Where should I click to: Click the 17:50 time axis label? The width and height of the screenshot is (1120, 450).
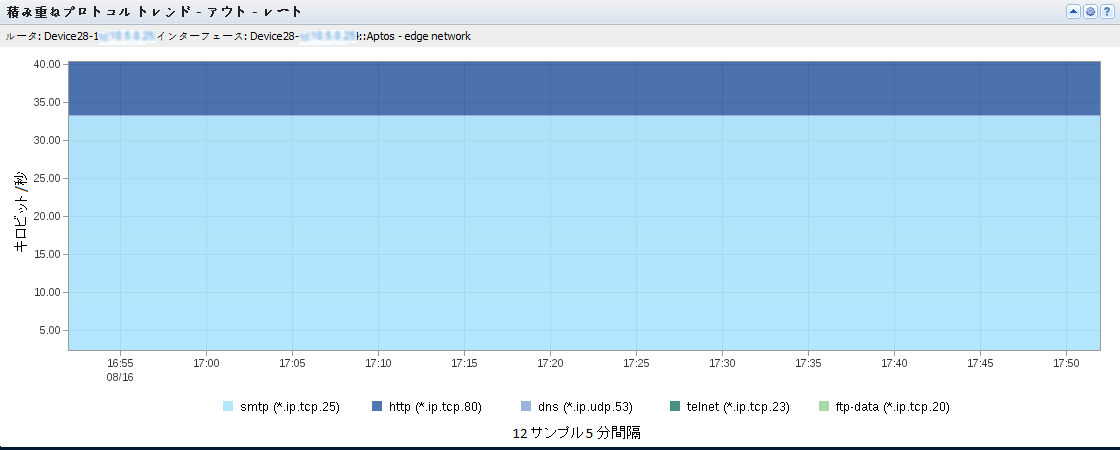[x=1066, y=364]
